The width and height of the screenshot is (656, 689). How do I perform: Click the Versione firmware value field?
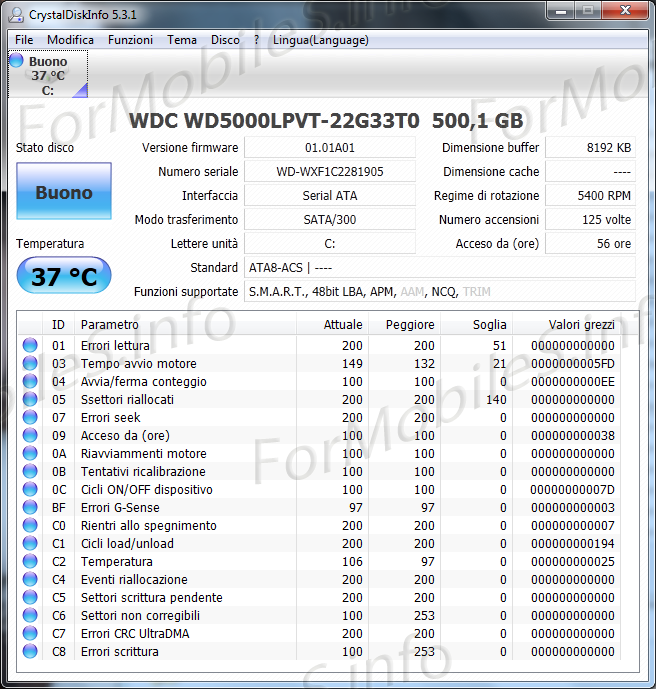[x=329, y=148]
